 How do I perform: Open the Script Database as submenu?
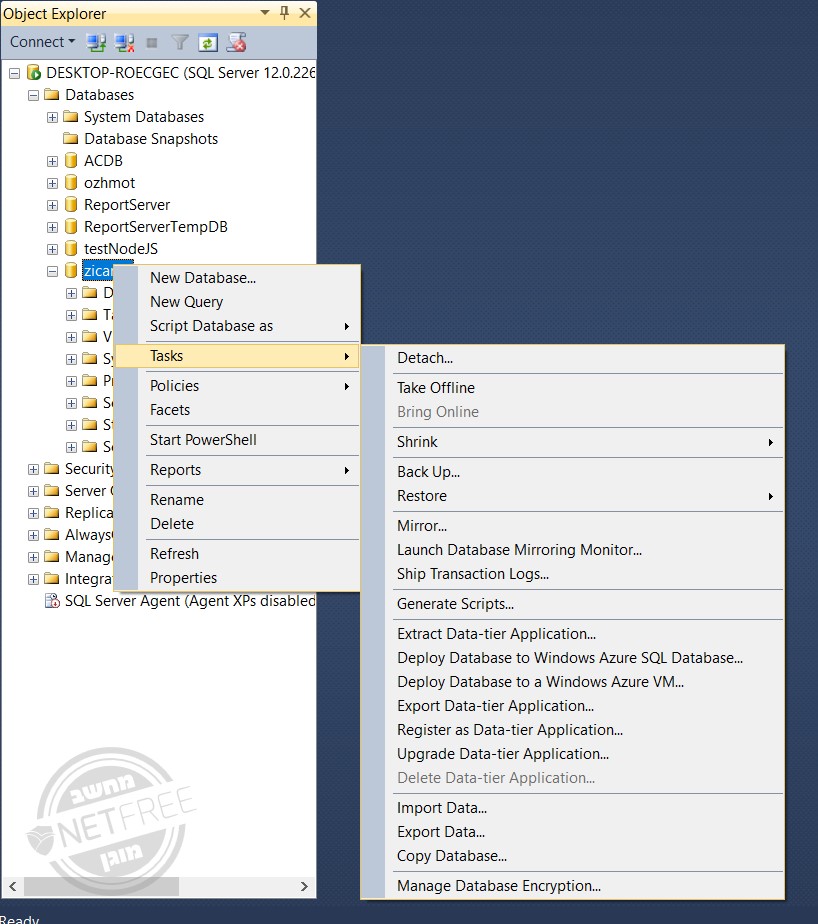click(x=237, y=326)
